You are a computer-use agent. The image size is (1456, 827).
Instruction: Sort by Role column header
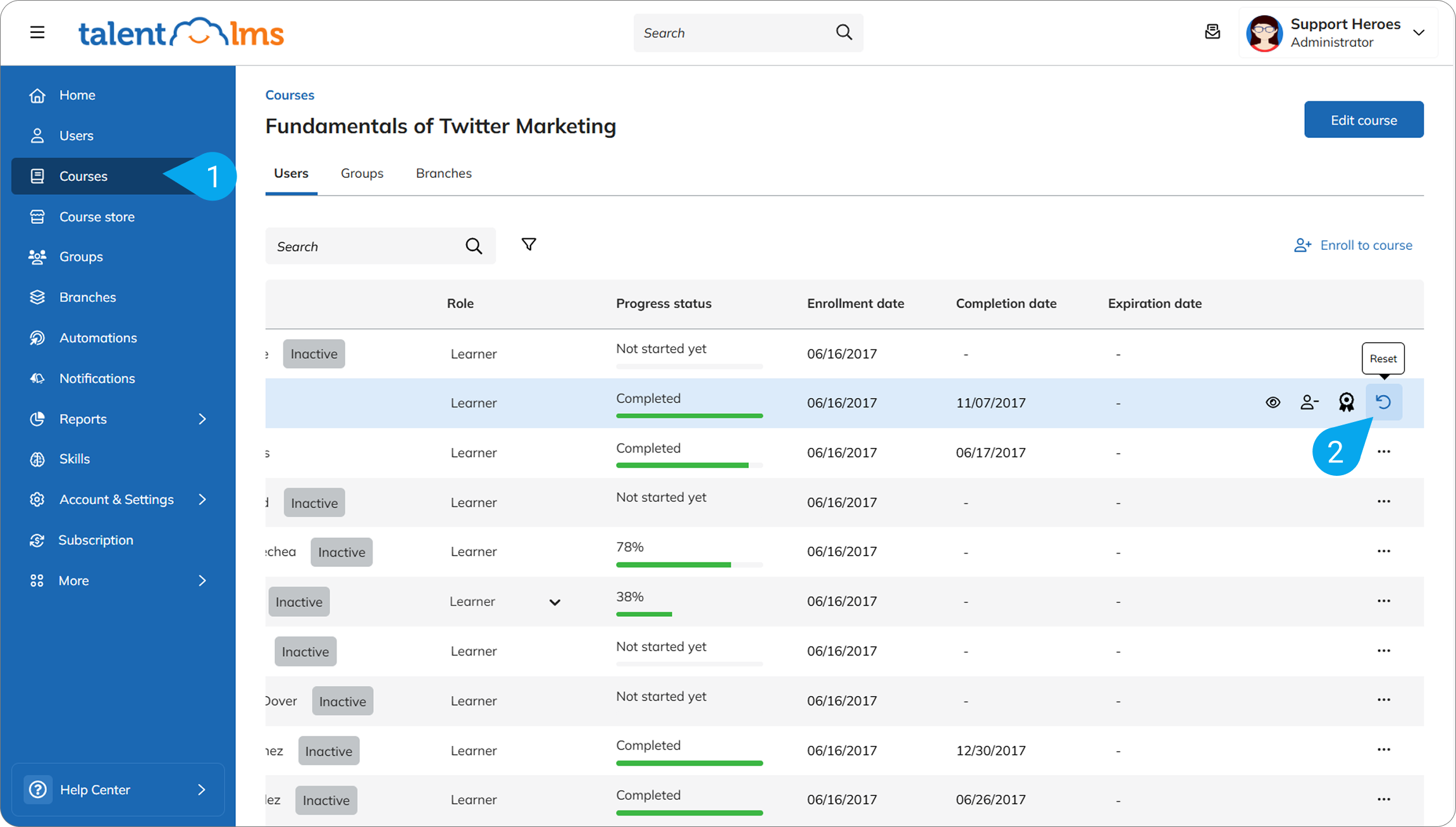tap(460, 304)
